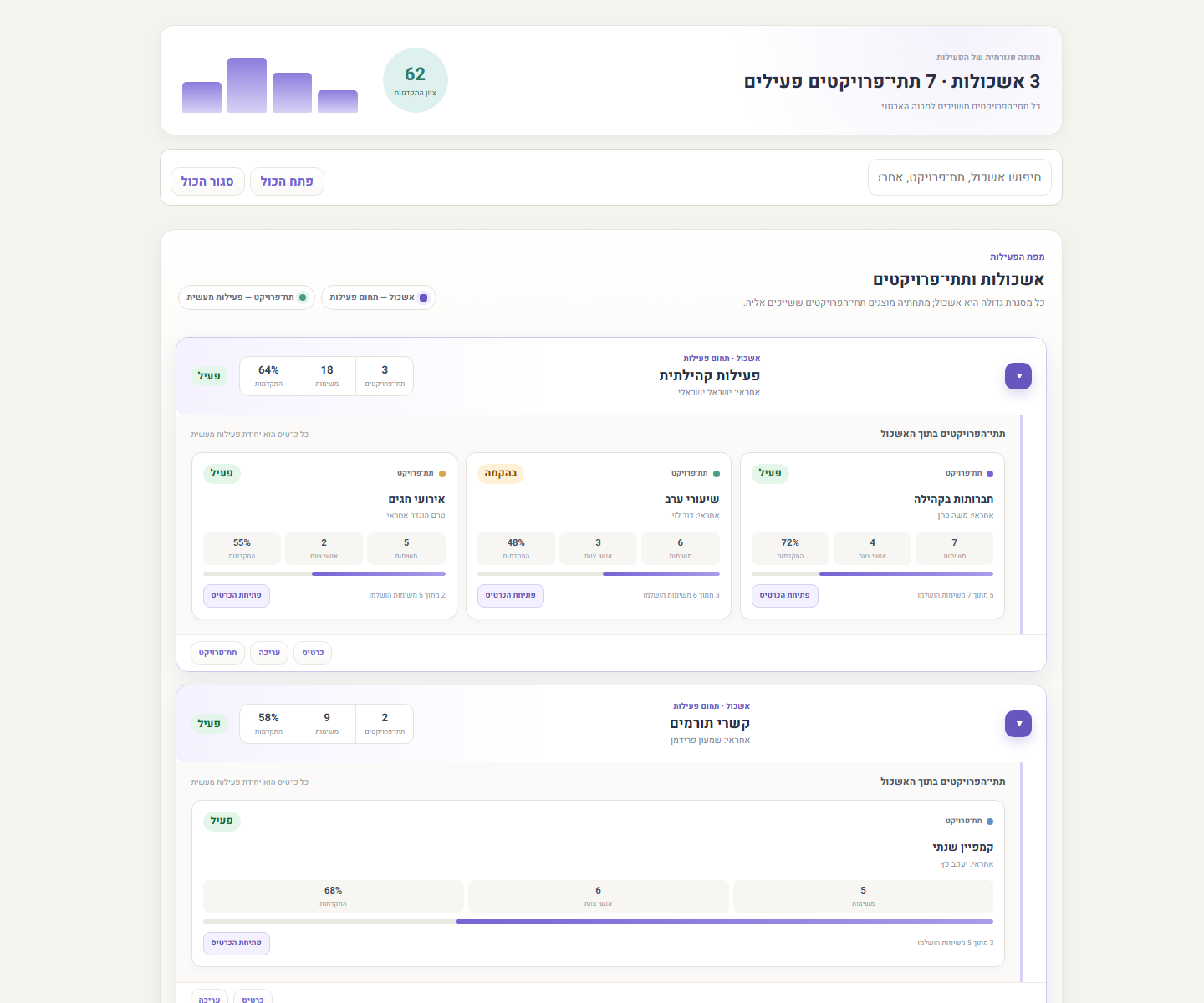This screenshot has width=1204, height=1003.
Task: Click the progress bar of חברותות בקהילה
Action: click(872, 574)
